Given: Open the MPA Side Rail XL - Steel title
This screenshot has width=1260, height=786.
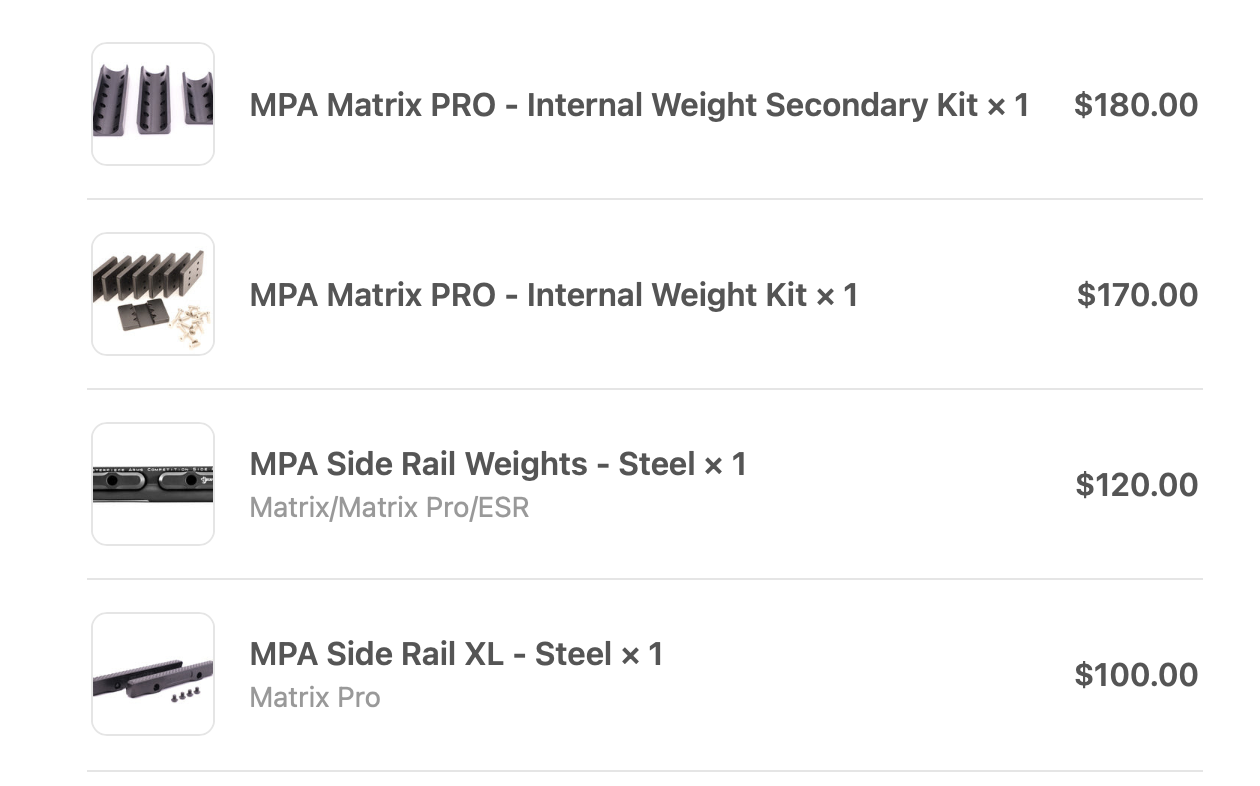Looking at the screenshot, I should click(x=430, y=654).
